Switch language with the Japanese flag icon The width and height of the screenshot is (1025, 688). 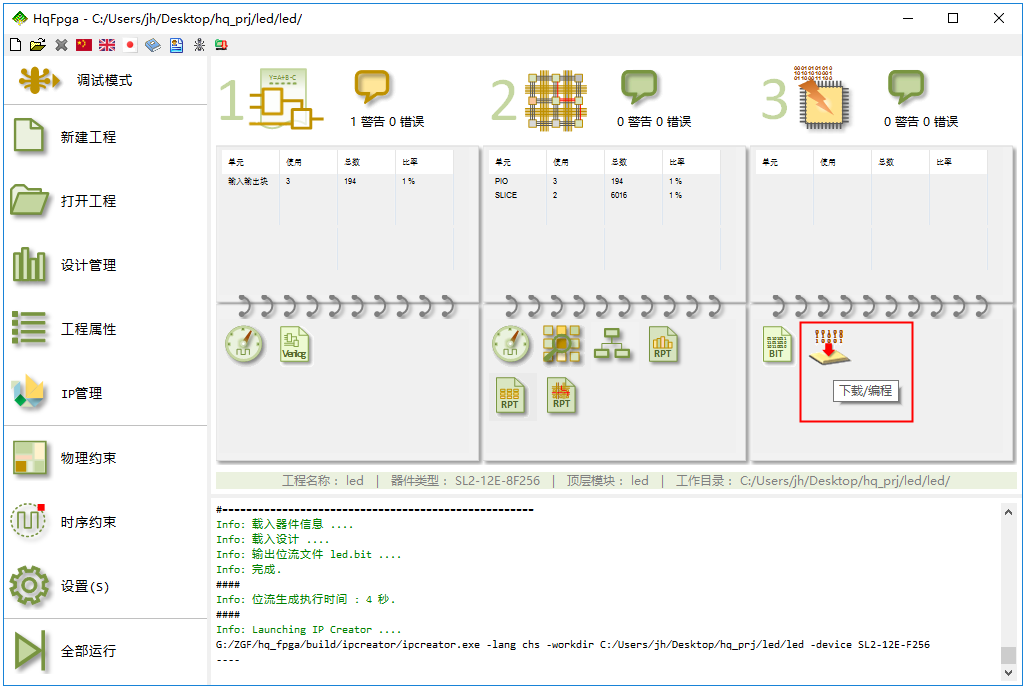pyautogui.click(x=130, y=45)
